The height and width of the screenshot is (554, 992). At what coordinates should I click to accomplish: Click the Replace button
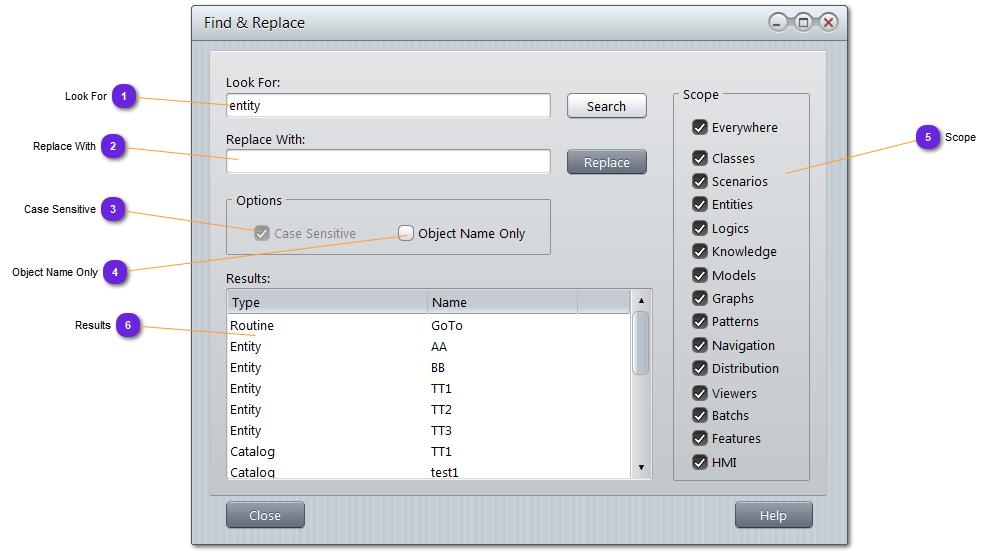[606, 162]
